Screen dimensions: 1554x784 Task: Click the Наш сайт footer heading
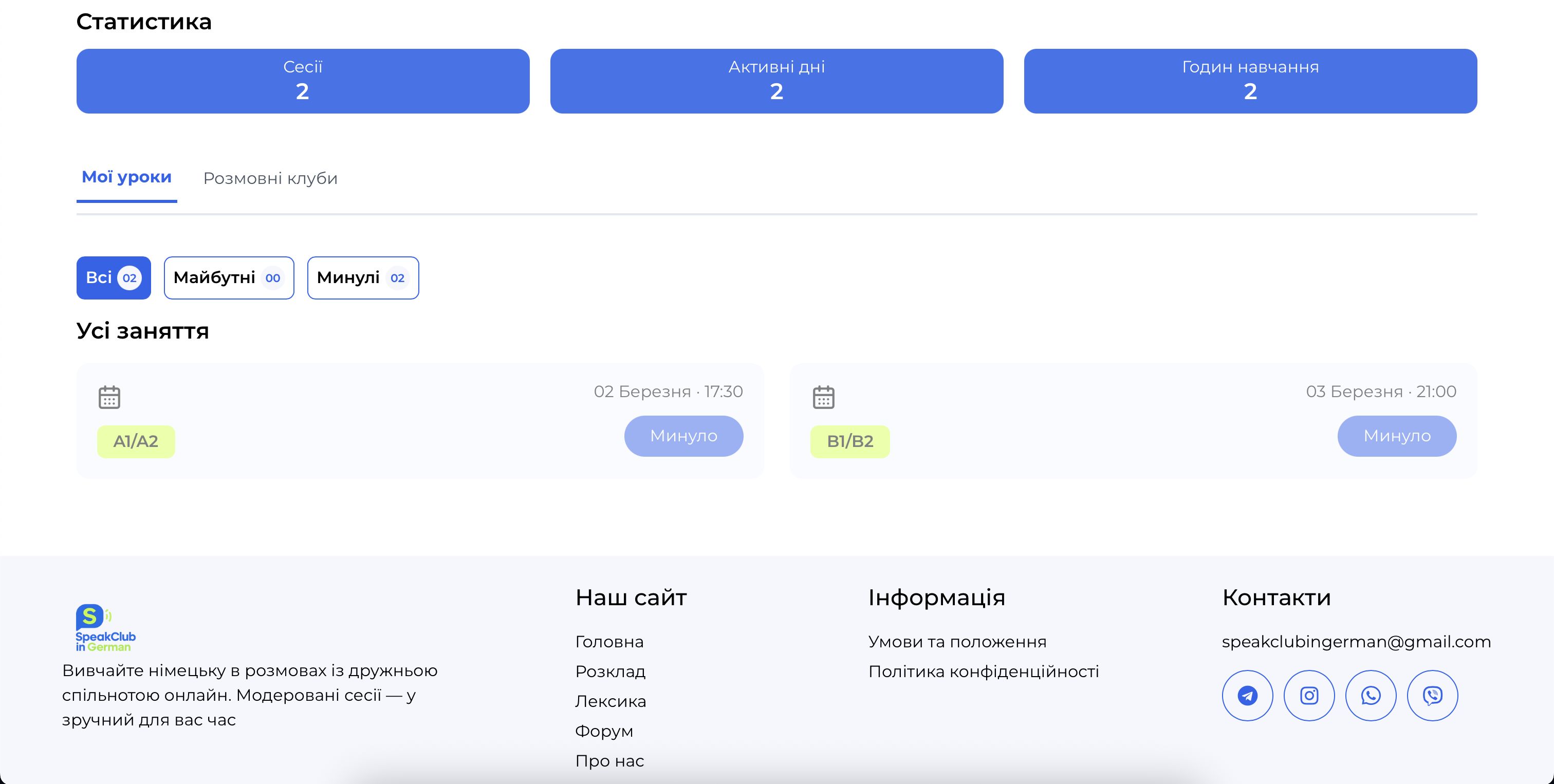(x=631, y=598)
